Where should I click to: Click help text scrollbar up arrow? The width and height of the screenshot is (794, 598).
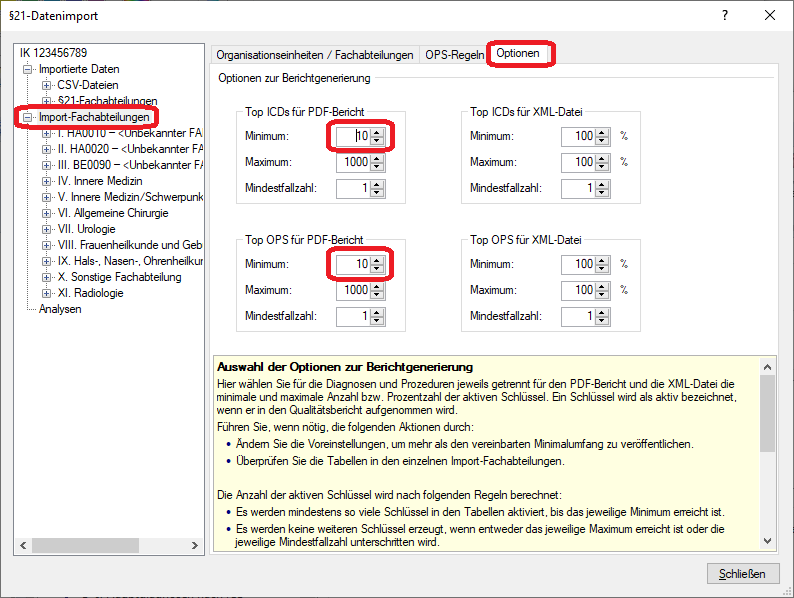click(x=768, y=367)
